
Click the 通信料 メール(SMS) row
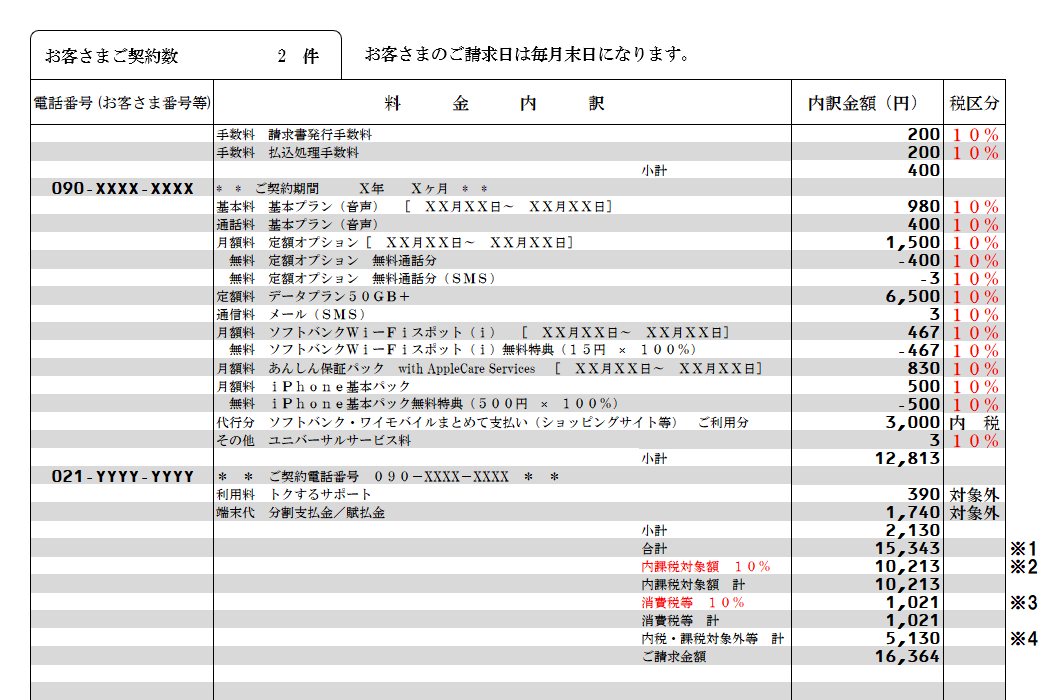click(291, 314)
